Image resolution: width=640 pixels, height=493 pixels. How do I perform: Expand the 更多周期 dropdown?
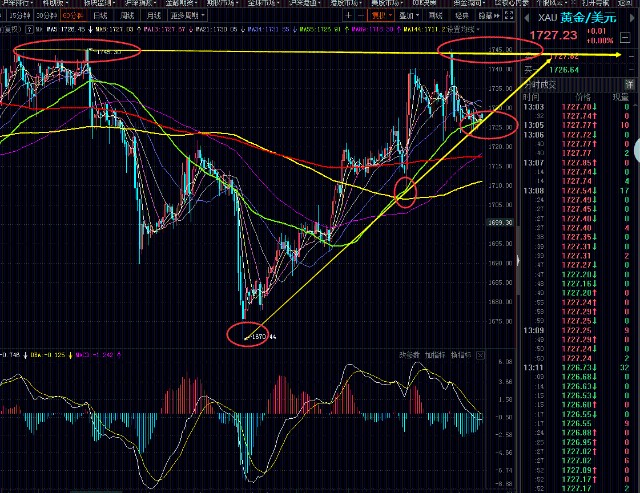188,16
